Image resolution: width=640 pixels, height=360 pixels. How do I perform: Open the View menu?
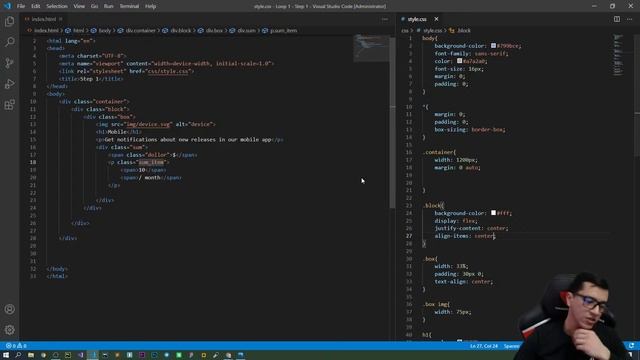(x=79, y=6)
